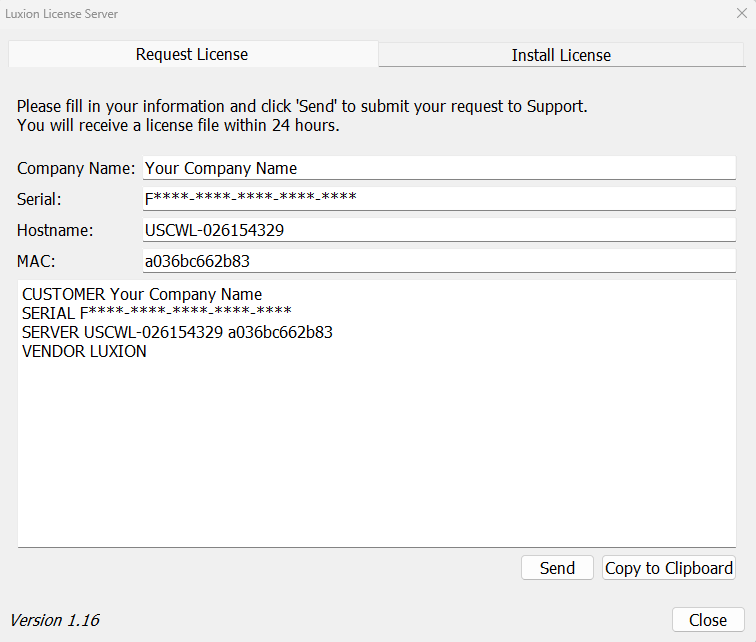756x642 pixels.
Task: Click the 'Serial:' label
Action: pos(39,199)
